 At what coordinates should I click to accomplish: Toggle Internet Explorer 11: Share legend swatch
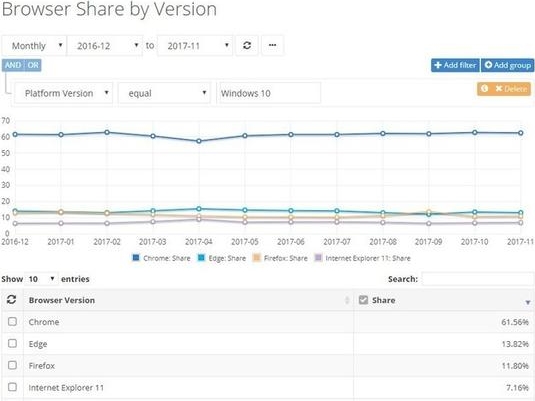pyautogui.click(x=318, y=258)
